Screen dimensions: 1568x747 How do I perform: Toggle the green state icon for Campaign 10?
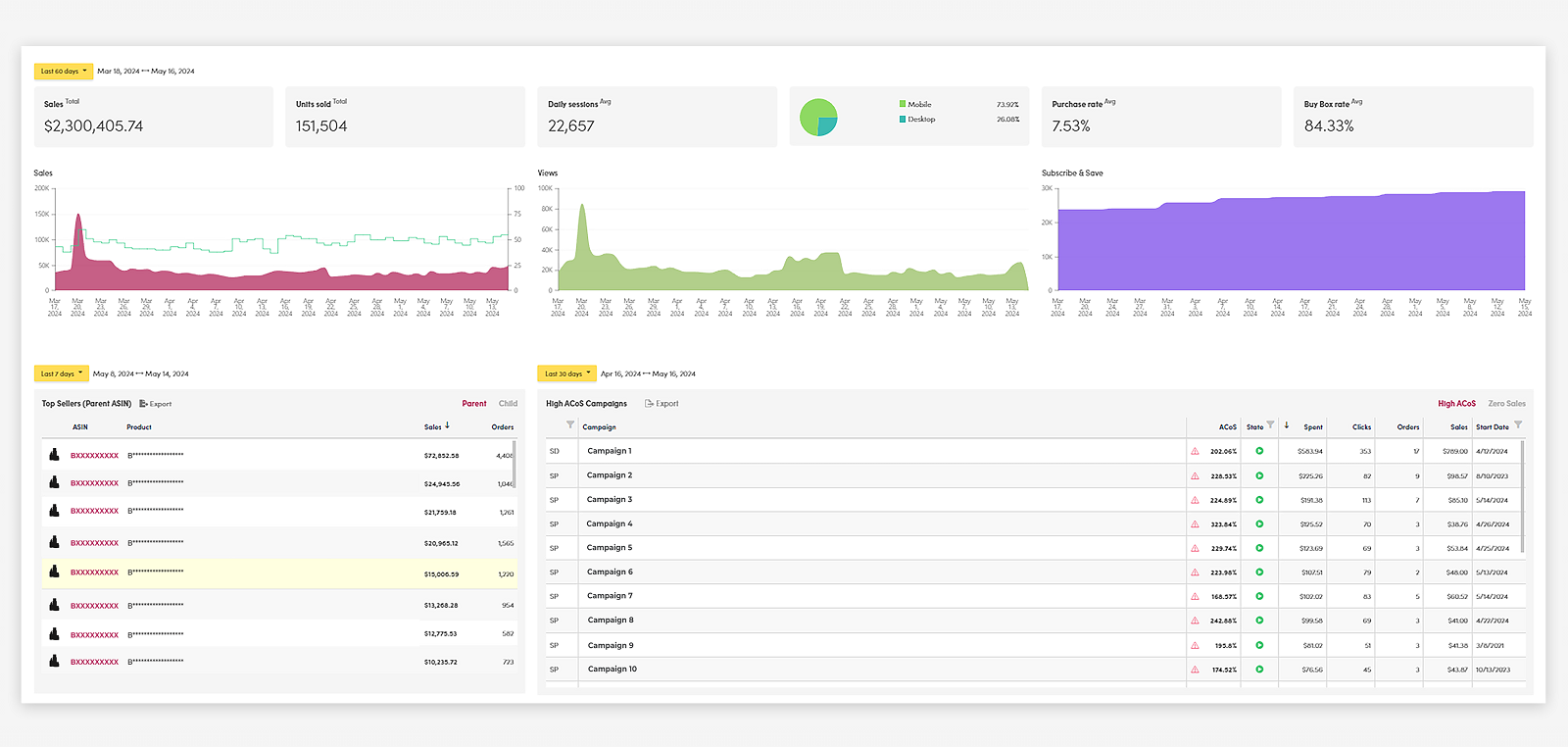pyautogui.click(x=1259, y=670)
